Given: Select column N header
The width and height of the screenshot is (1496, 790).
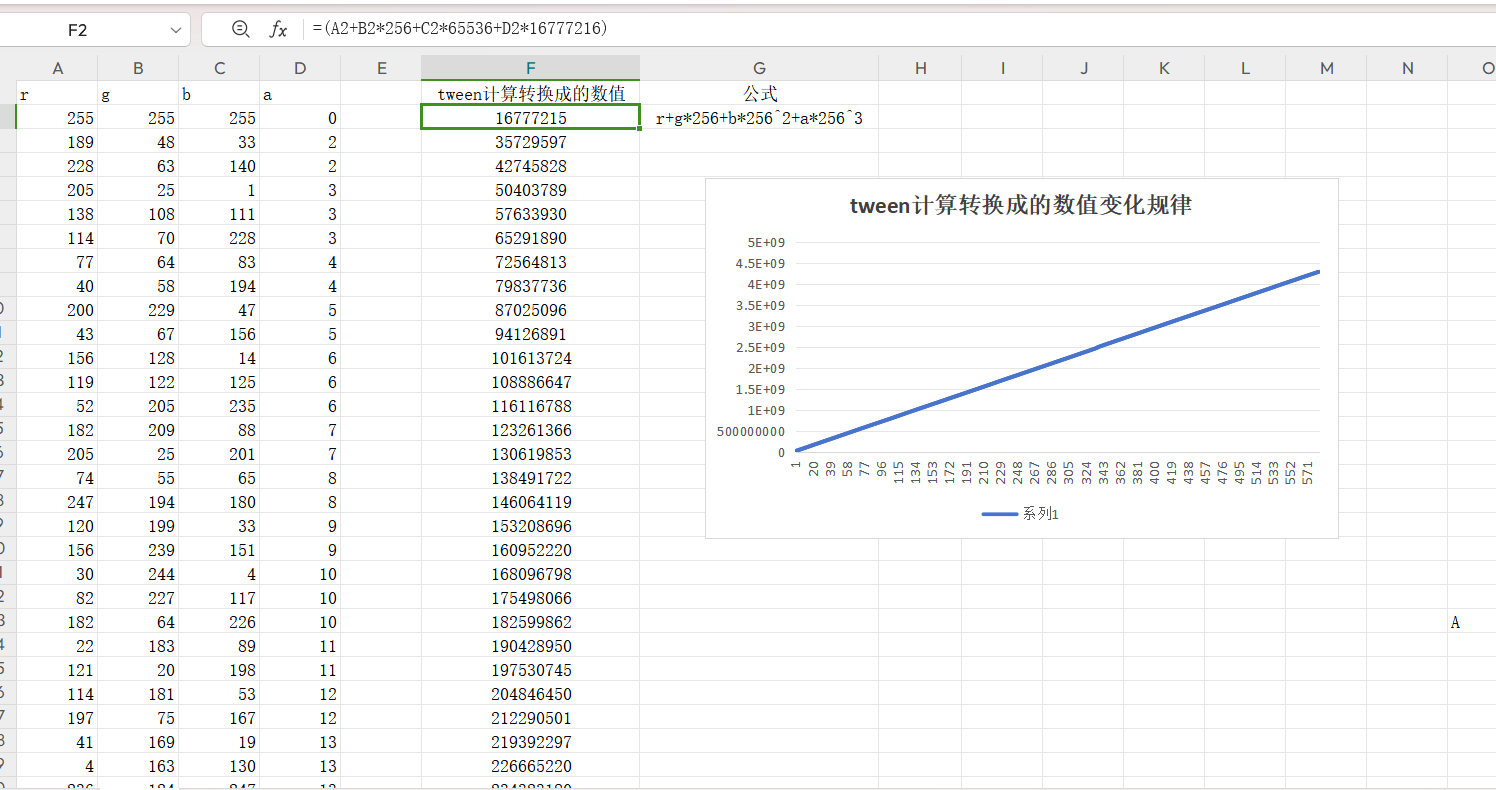Looking at the screenshot, I should [1407, 68].
